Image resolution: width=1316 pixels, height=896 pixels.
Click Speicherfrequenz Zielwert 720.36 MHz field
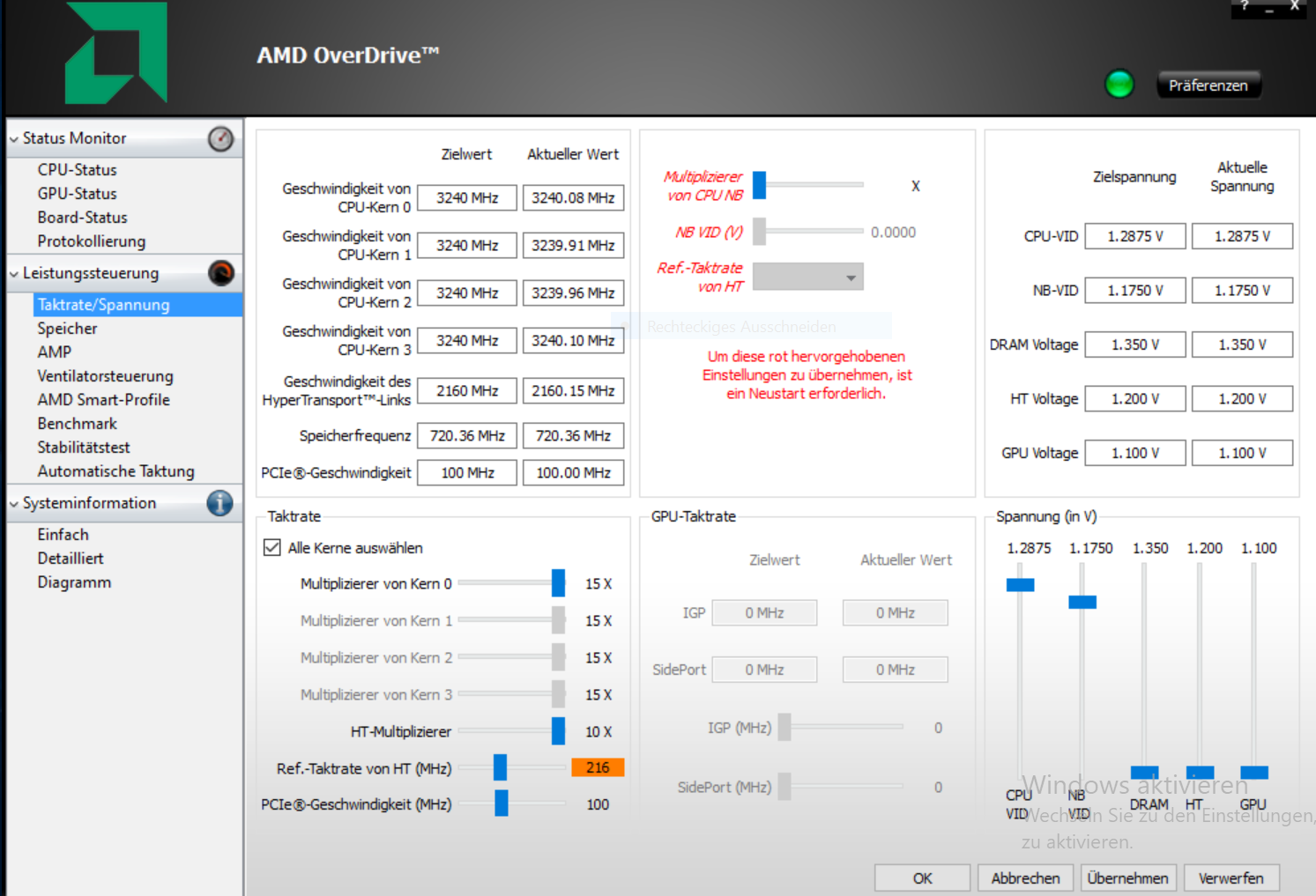[x=467, y=436]
